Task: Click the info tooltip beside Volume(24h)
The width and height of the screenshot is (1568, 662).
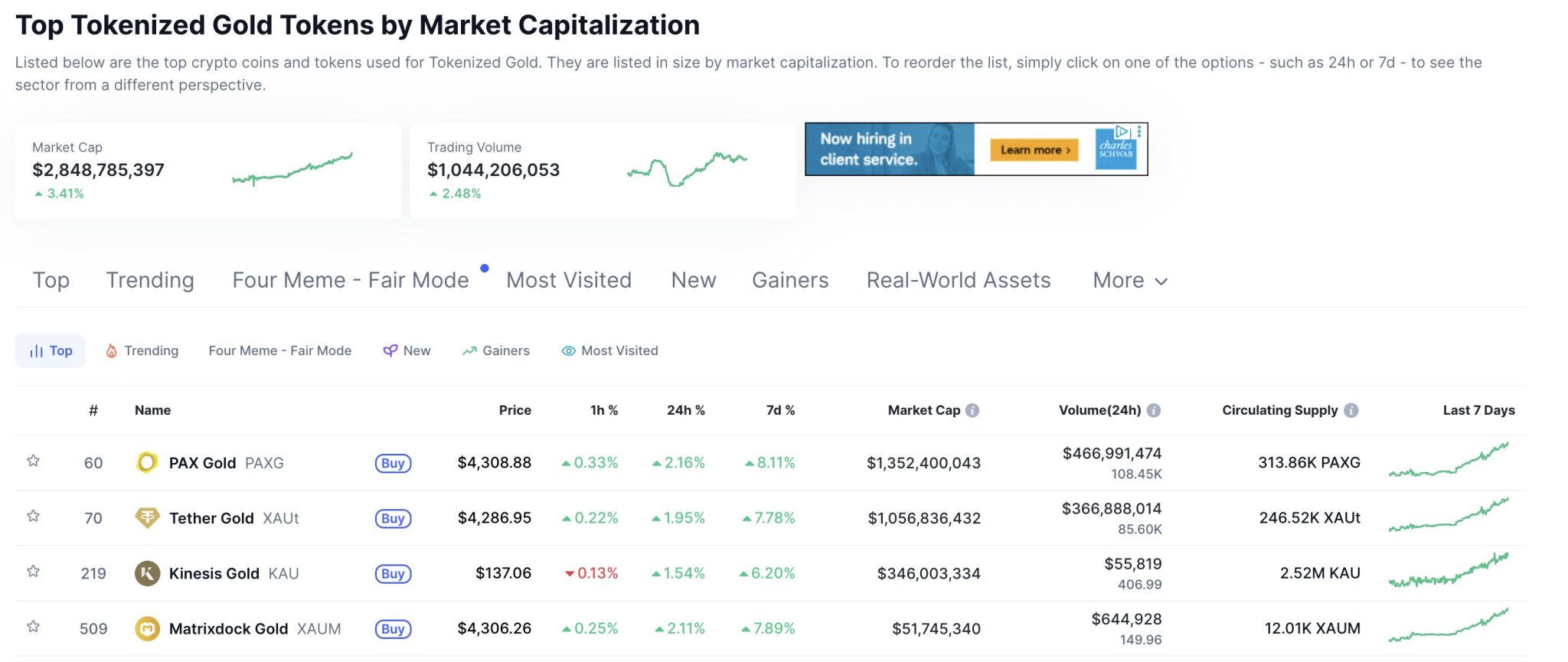Action: click(x=1153, y=410)
